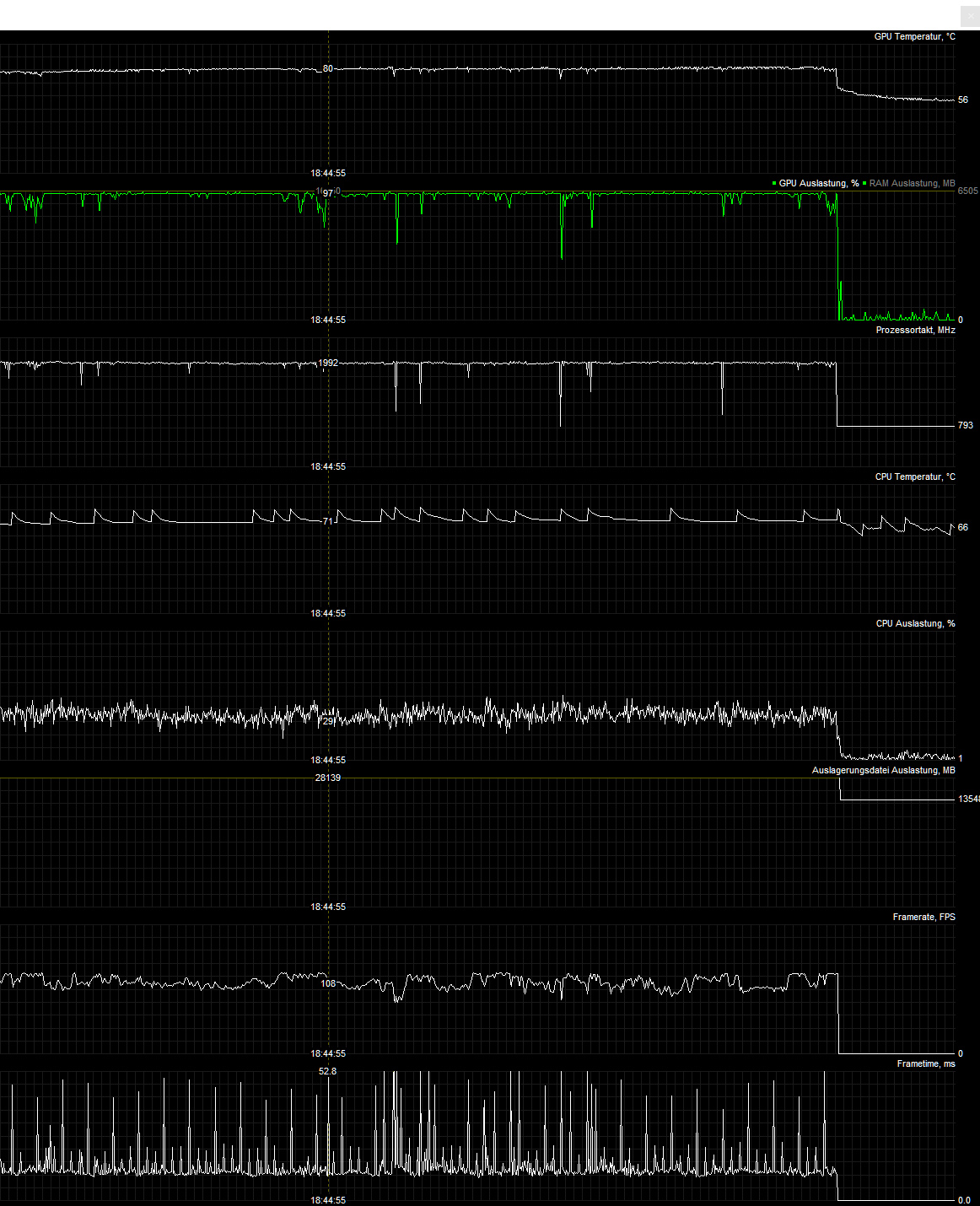Click the 6505 axis maximum label

point(967,192)
